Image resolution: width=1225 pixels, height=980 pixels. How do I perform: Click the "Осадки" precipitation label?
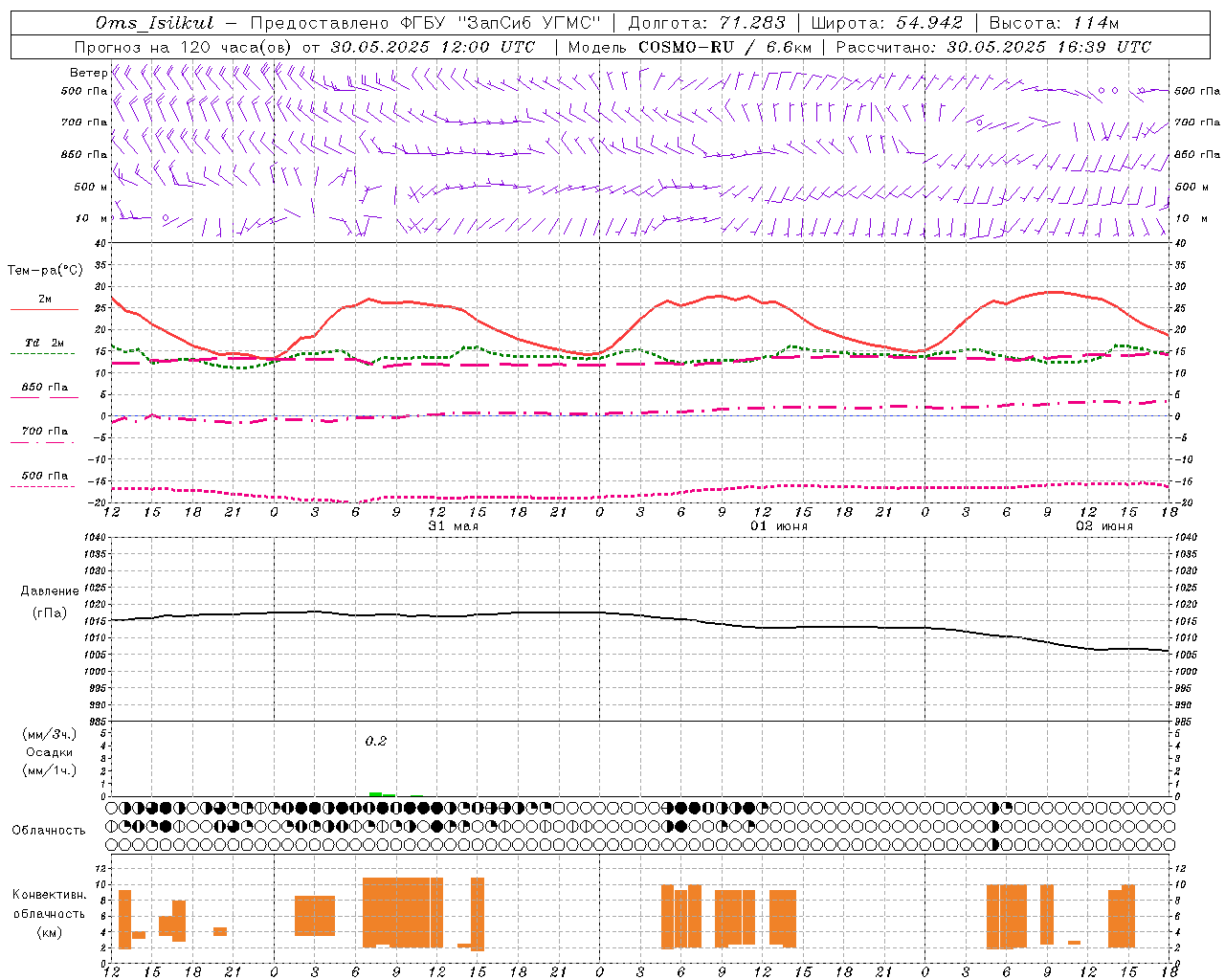click(x=50, y=752)
